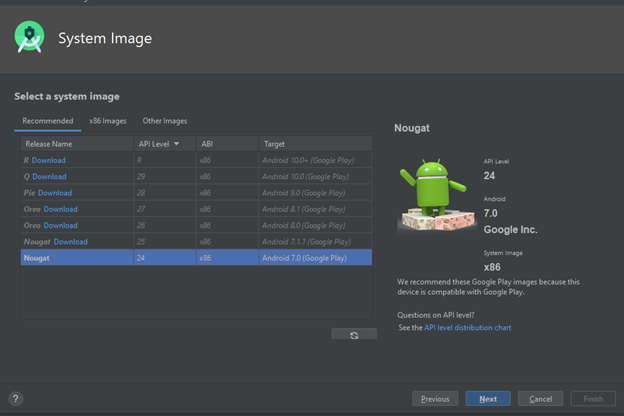The height and width of the screenshot is (416, 624).
Task: Click the Next button
Action: [x=488, y=398]
